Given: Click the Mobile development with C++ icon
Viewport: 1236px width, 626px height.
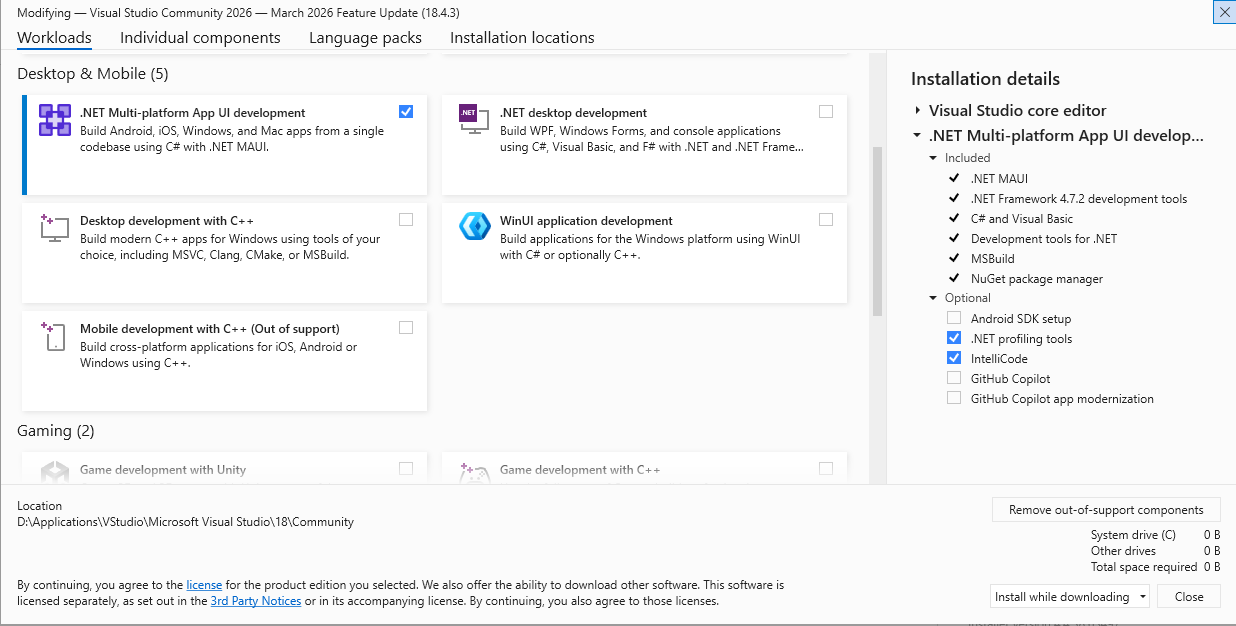Looking at the screenshot, I should [x=53, y=336].
